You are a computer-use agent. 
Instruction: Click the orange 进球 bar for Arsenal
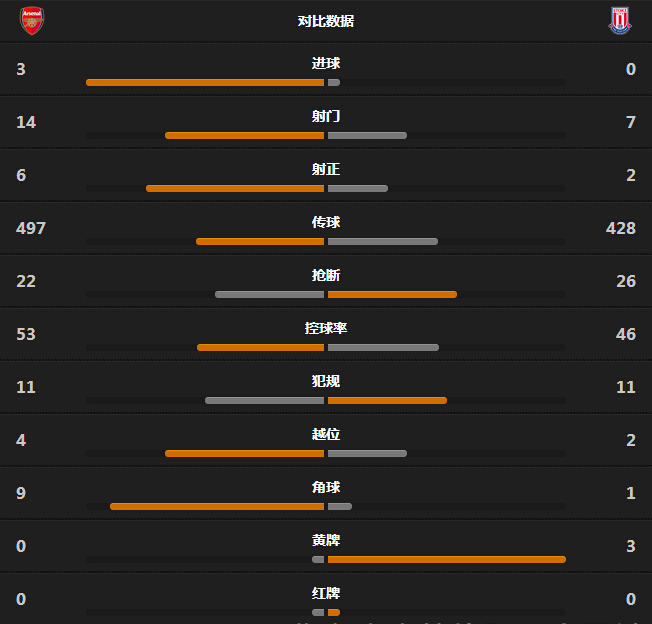205,82
